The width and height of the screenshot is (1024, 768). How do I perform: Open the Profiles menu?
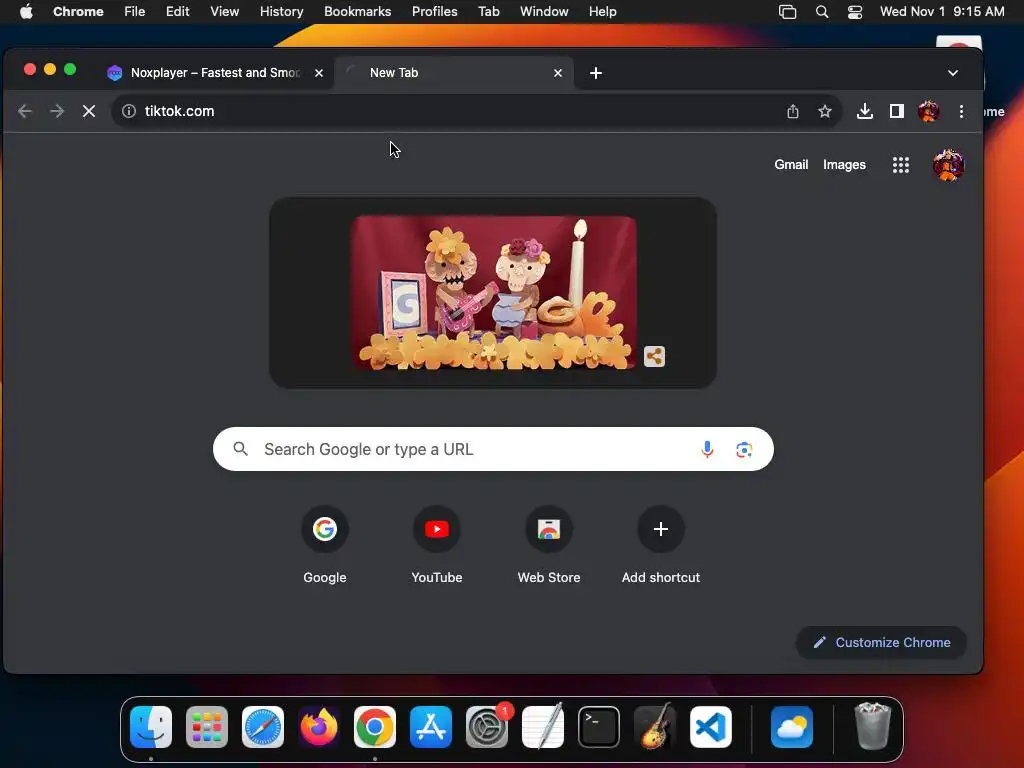435,12
